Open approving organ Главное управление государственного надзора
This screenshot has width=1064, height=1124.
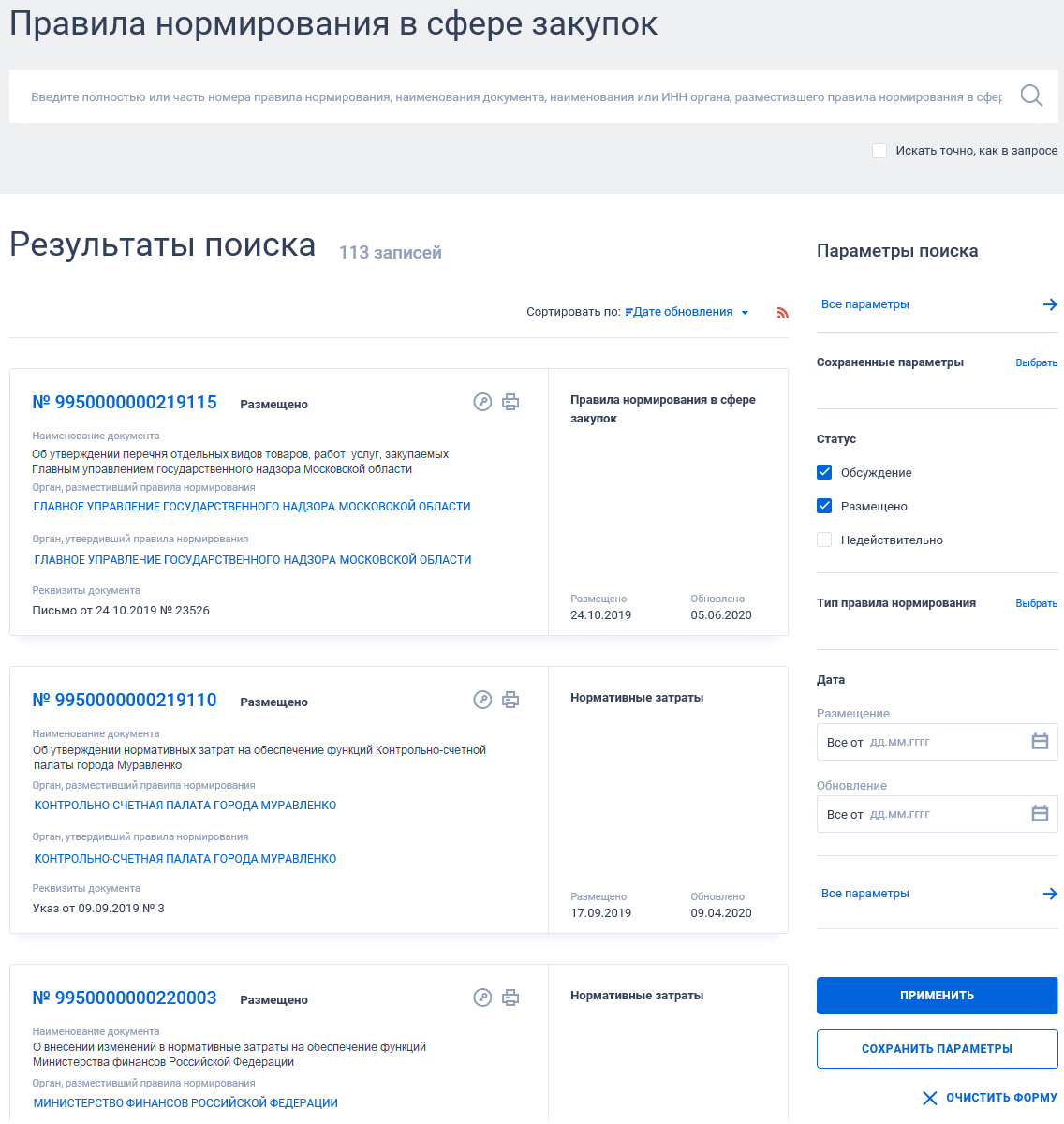[253, 560]
